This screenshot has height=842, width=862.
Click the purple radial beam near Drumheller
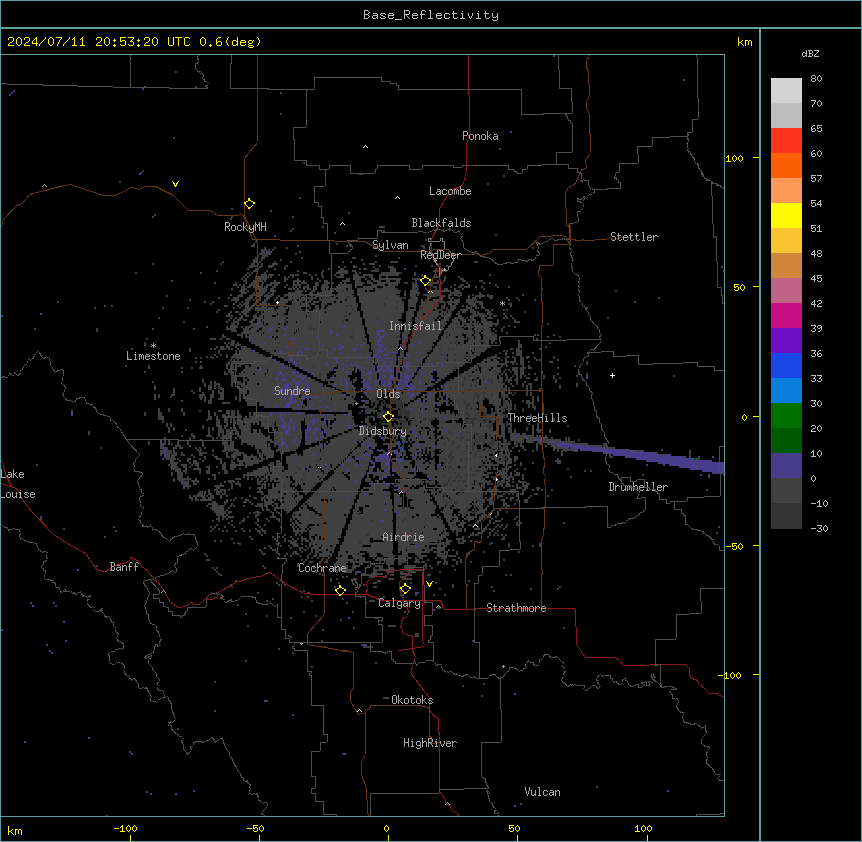[x=621, y=452]
